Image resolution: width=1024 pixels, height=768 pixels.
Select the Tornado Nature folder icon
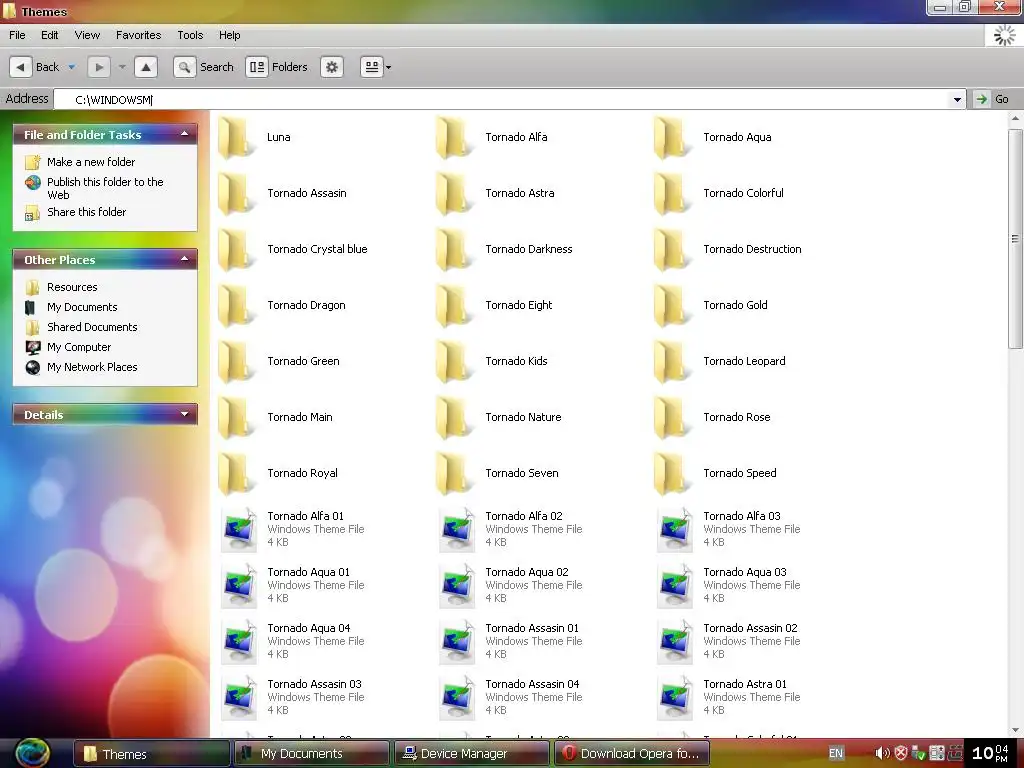click(x=454, y=417)
